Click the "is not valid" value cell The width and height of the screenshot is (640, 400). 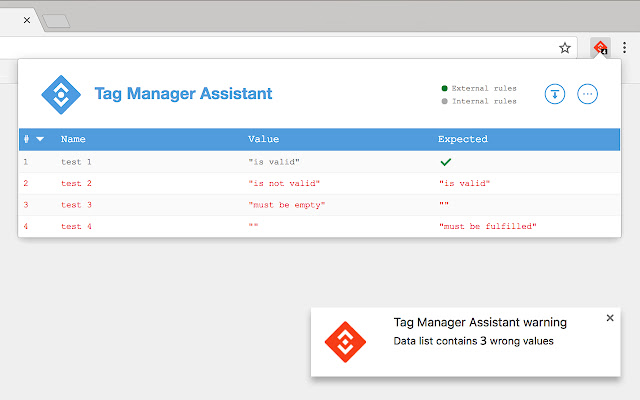coord(284,183)
